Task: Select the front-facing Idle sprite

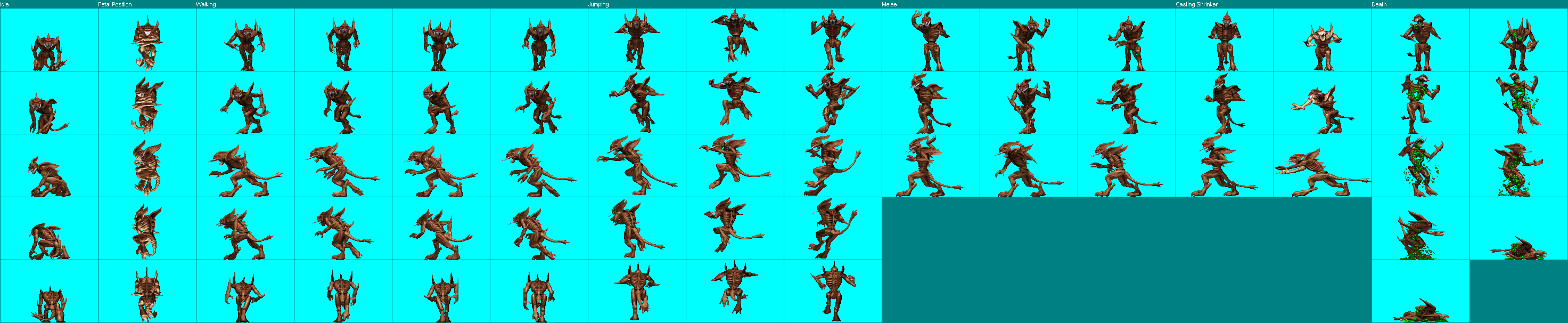Action: [48, 52]
